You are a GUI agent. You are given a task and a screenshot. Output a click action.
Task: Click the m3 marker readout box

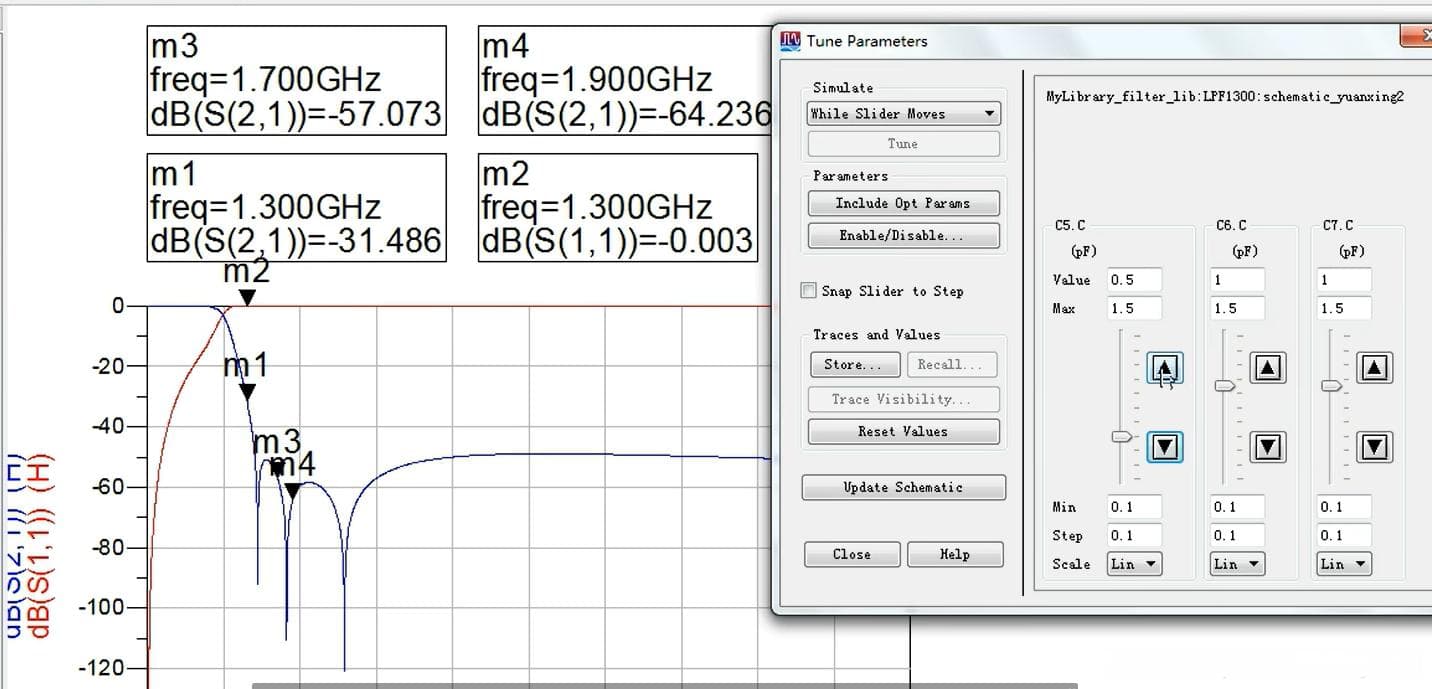coord(296,80)
